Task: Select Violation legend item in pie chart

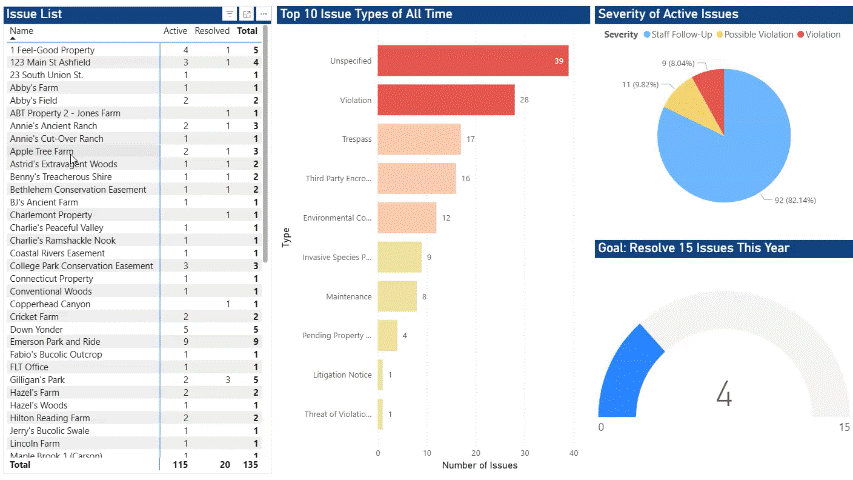Action: click(x=819, y=34)
